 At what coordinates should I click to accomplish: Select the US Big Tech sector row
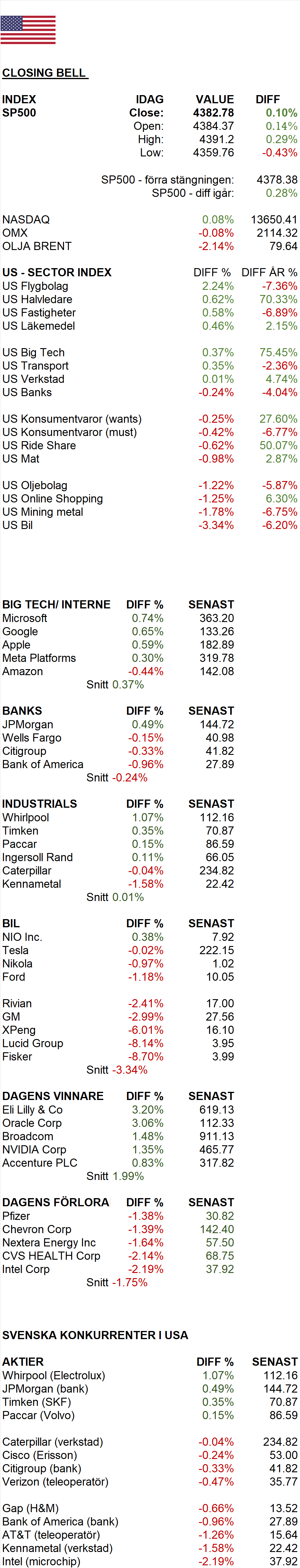(x=150, y=352)
